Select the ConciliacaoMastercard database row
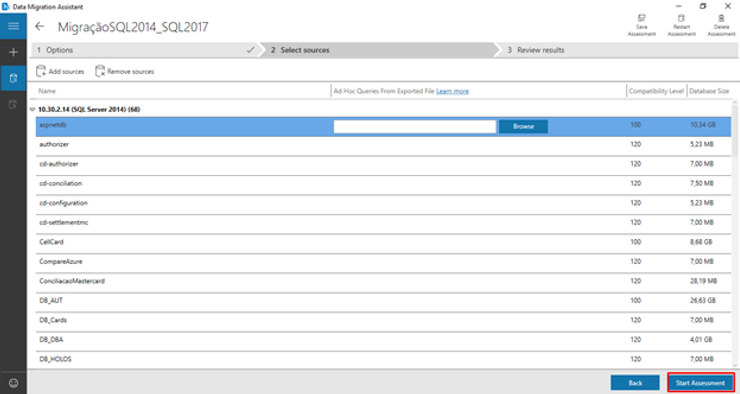Image resolution: width=740 pixels, height=394 pixels. coord(384,283)
